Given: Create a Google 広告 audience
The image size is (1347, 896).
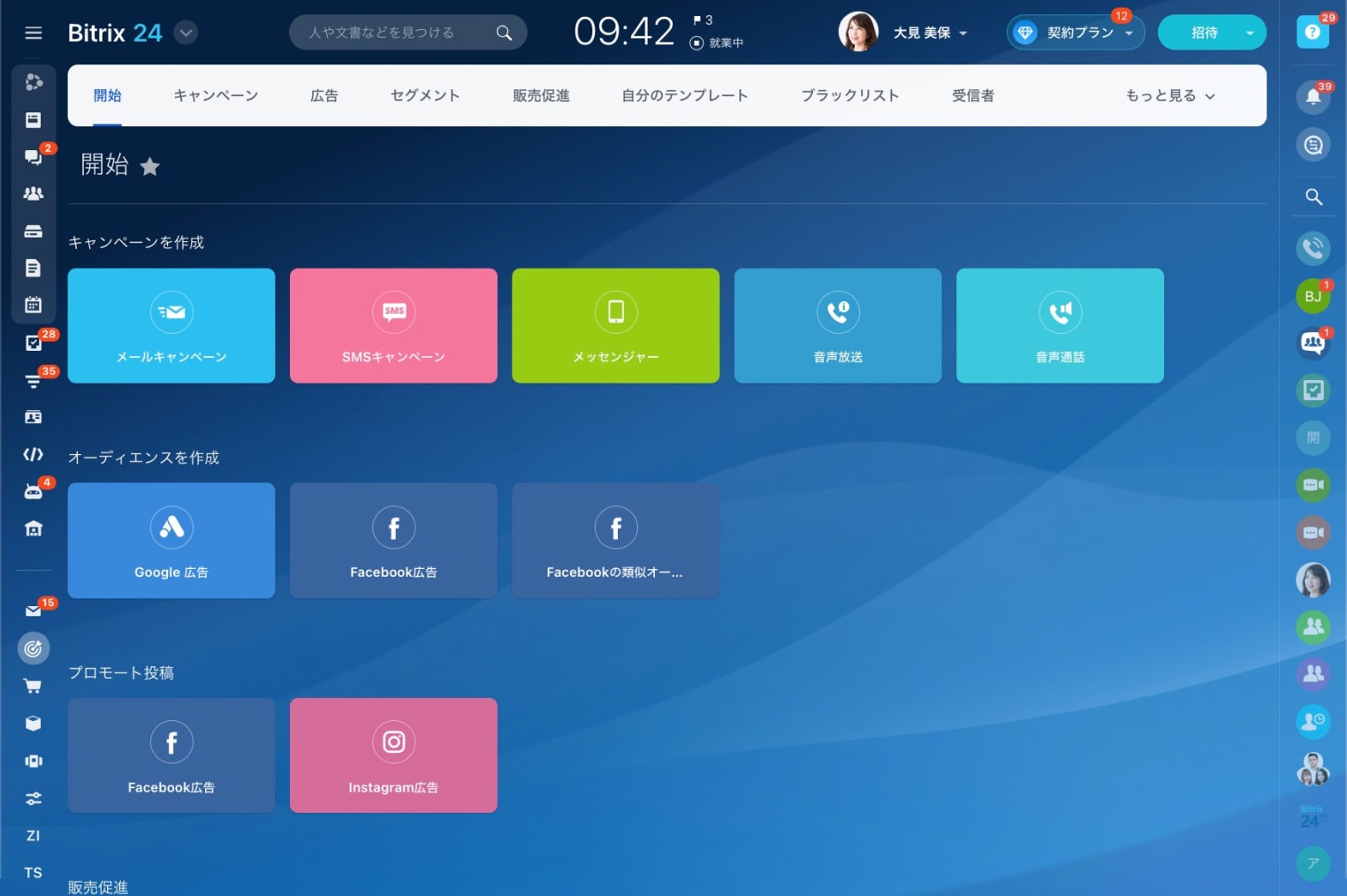Looking at the screenshot, I should pos(171,541).
